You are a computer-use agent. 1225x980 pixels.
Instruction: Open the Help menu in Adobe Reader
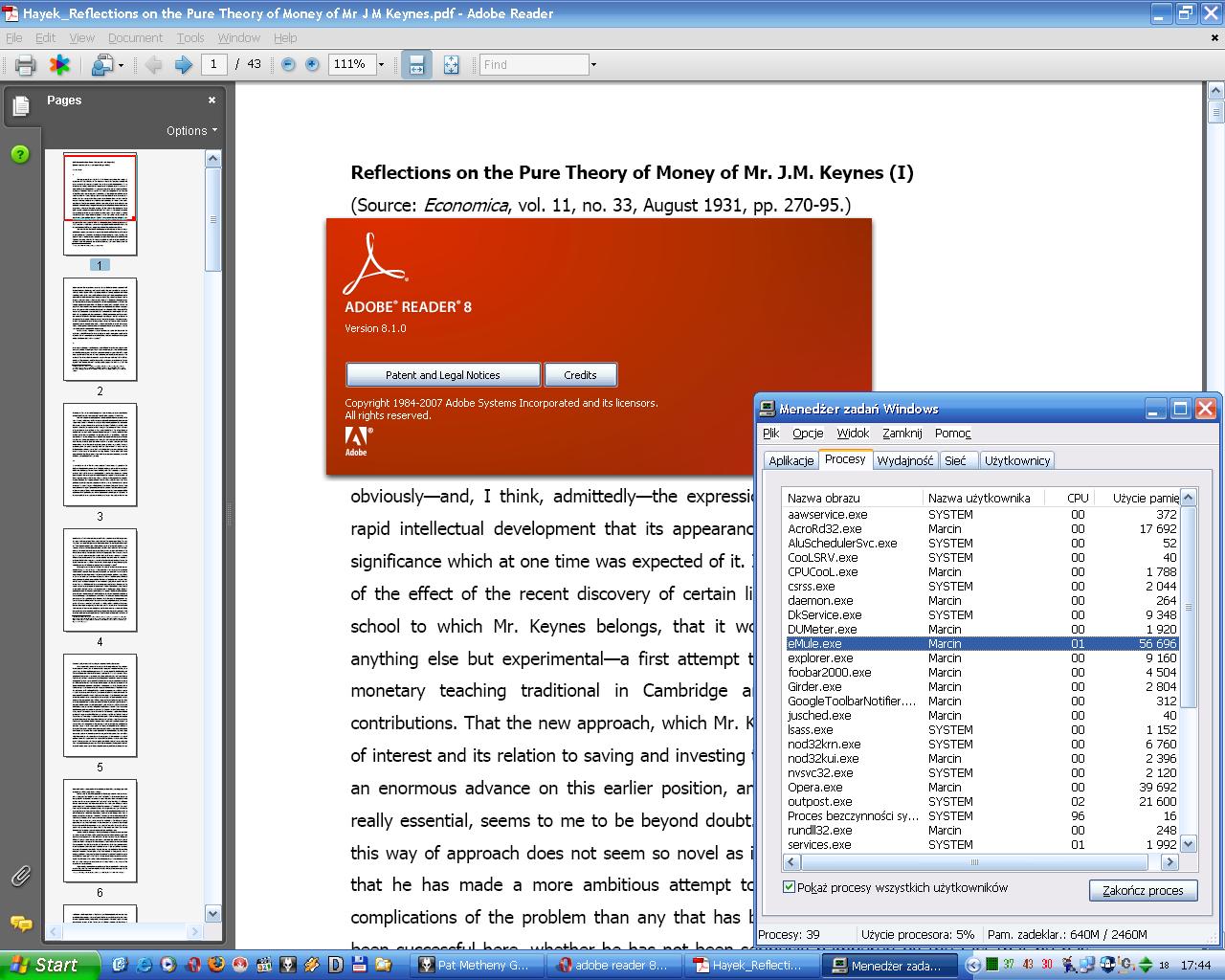pos(285,37)
